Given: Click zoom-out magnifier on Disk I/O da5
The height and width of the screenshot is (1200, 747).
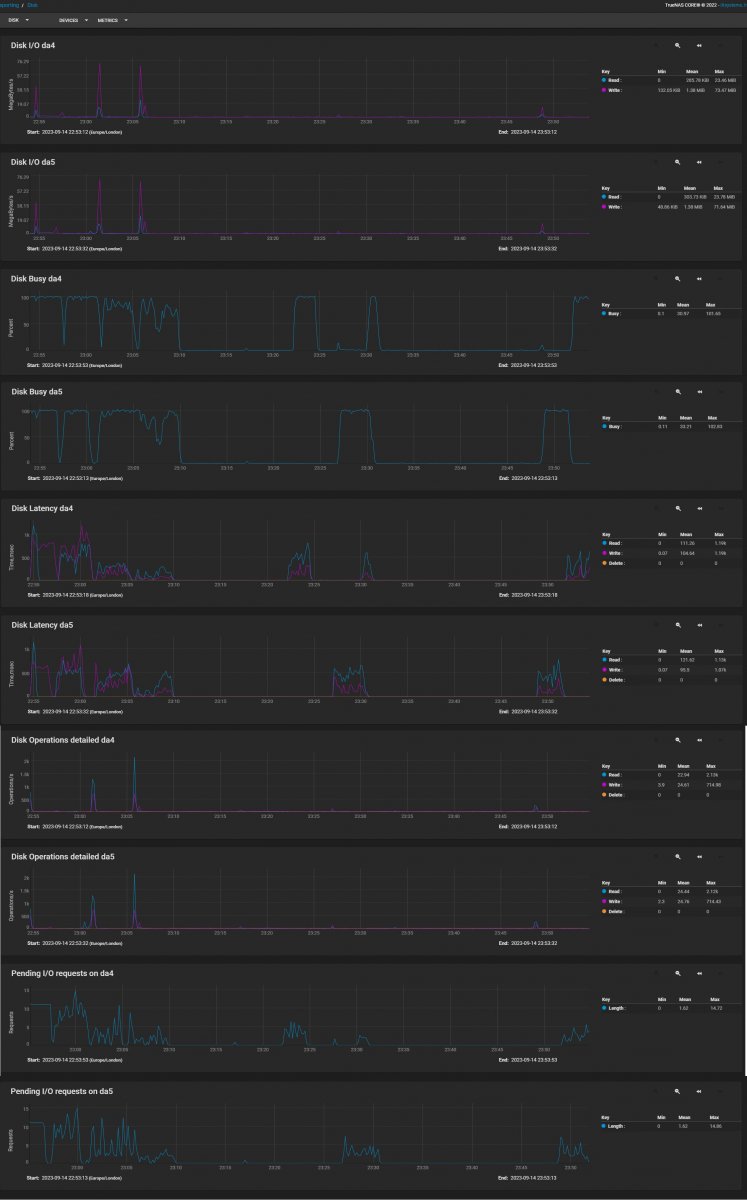Looking at the screenshot, I should pyautogui.click(x=677, y=161).
